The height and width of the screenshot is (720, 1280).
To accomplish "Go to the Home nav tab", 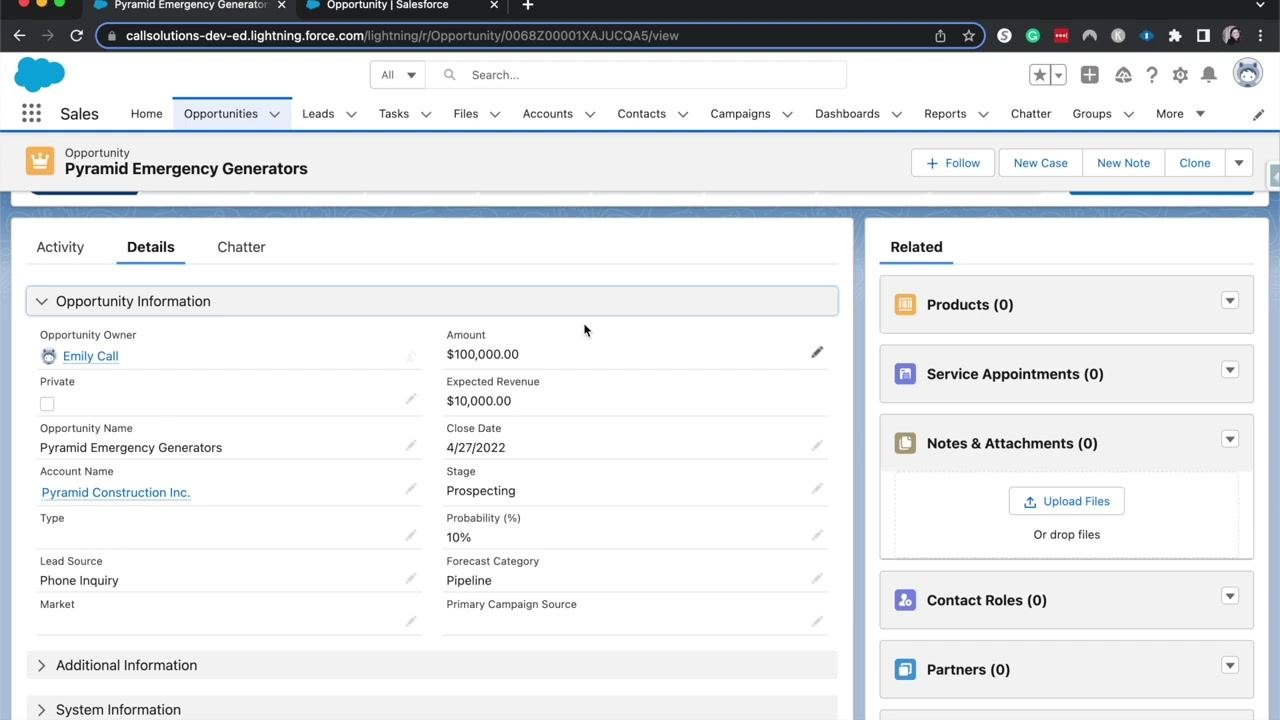I will [x=146, y=114].
